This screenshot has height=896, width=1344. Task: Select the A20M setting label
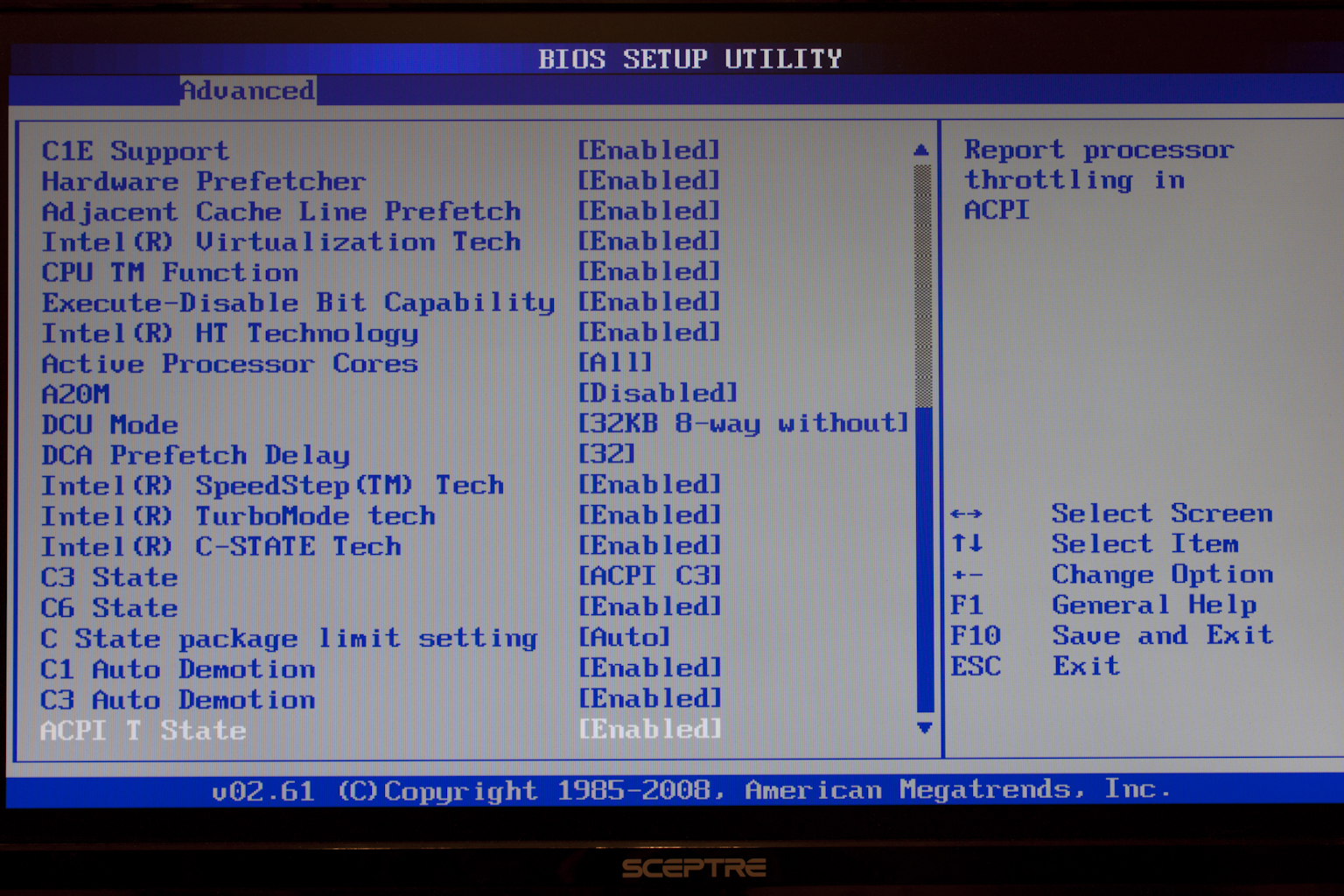click(x=75, y=395)
